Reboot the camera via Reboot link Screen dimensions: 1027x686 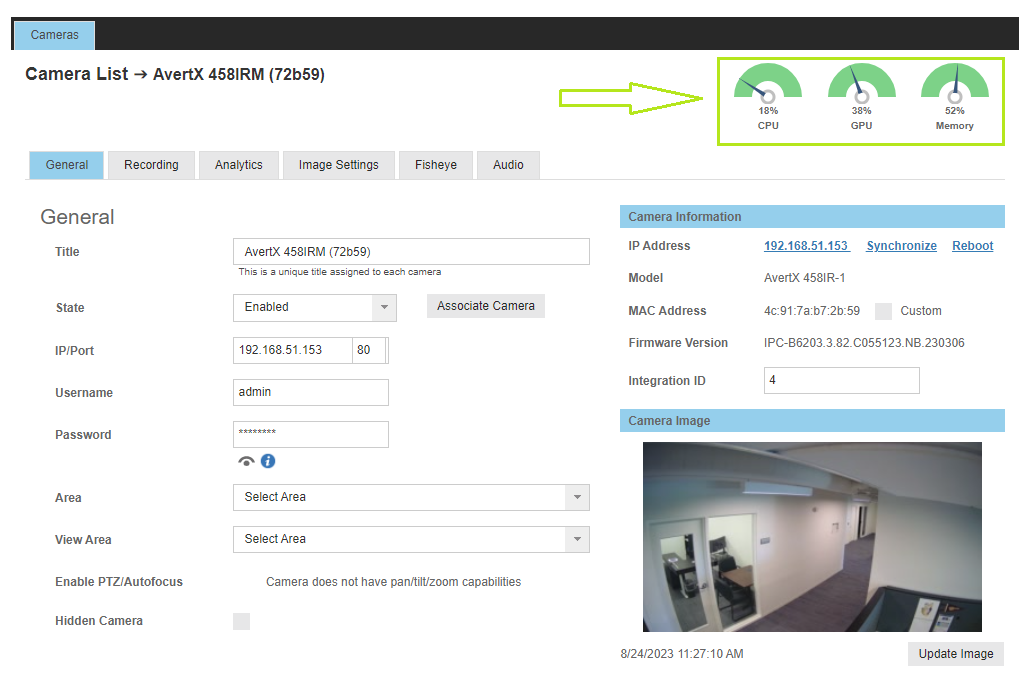[972, 246]
